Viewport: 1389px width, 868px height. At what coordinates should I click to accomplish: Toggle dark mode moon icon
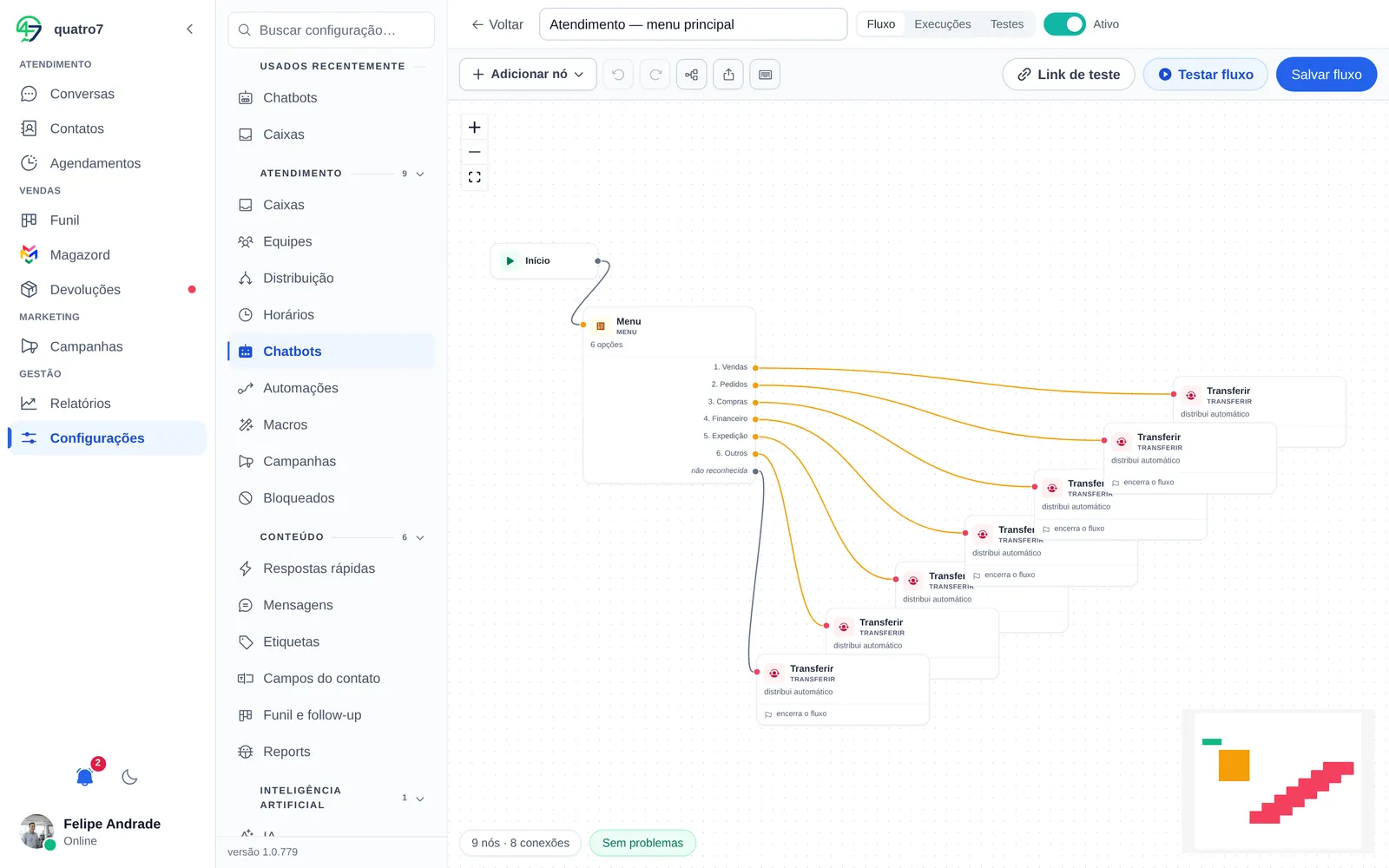pos(130,777)
